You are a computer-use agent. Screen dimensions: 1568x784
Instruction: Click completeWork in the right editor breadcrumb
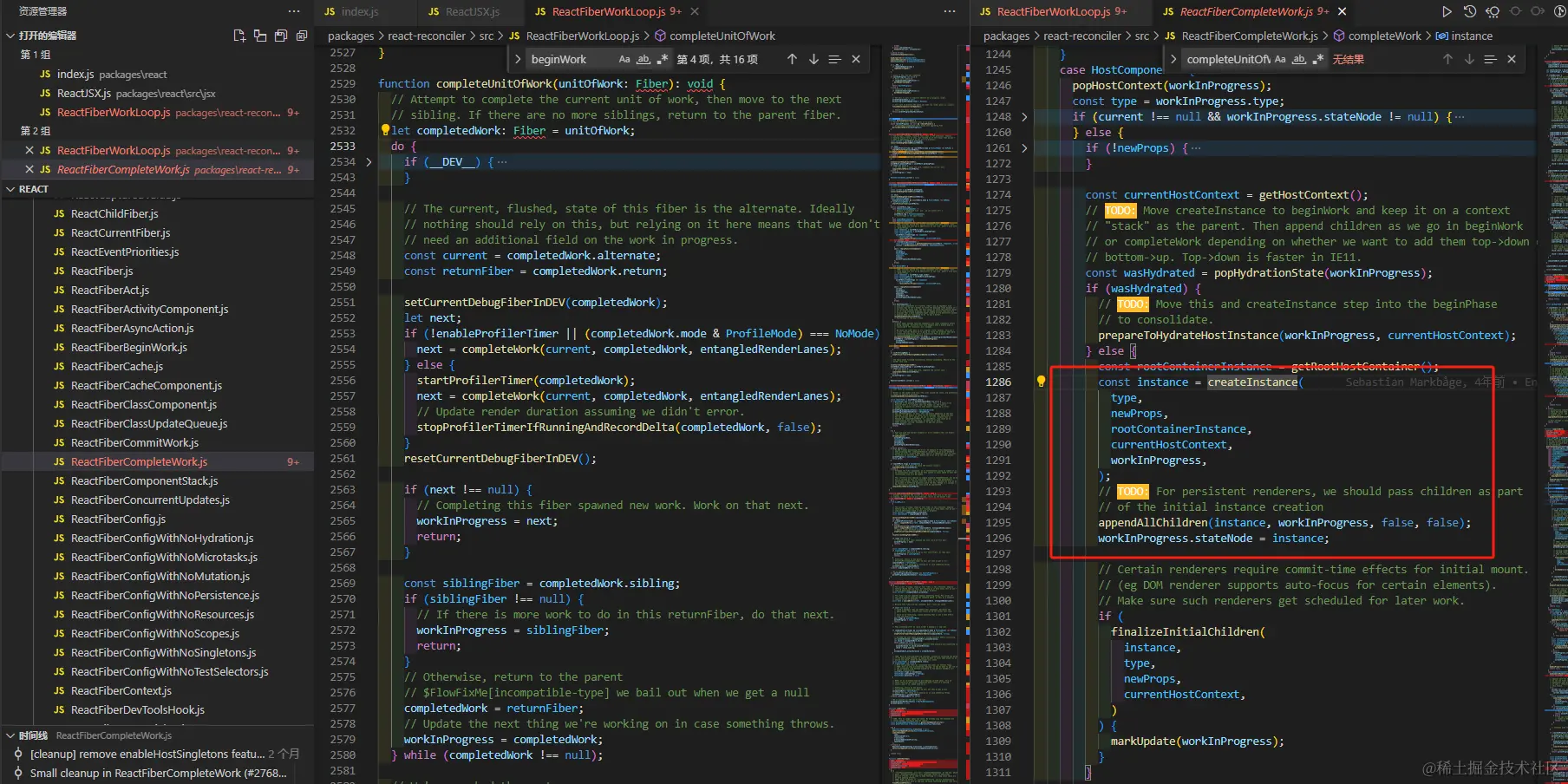pos(1384,36)
